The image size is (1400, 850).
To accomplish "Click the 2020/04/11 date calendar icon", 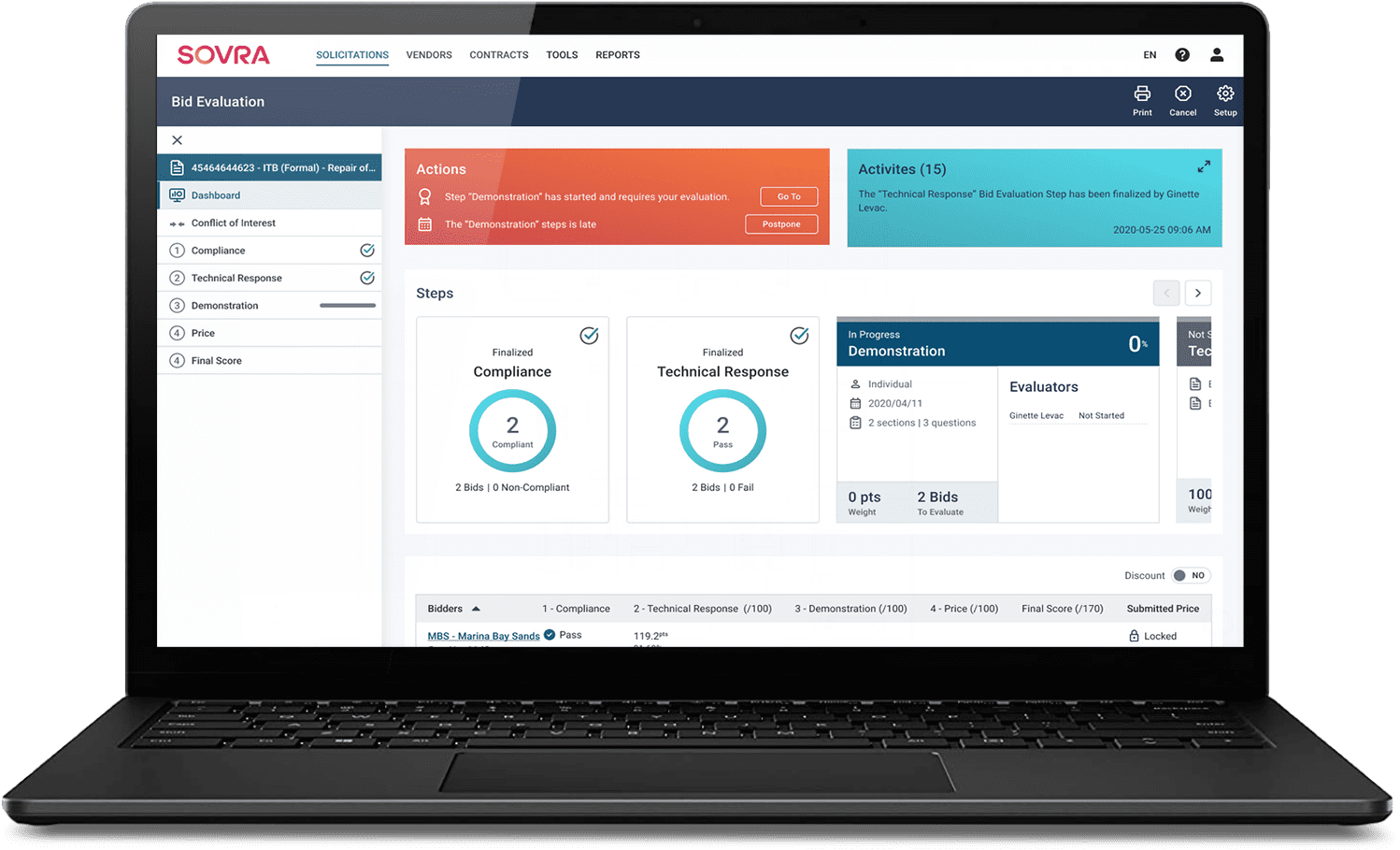I will pyautogui.click(x=855, y=404).
